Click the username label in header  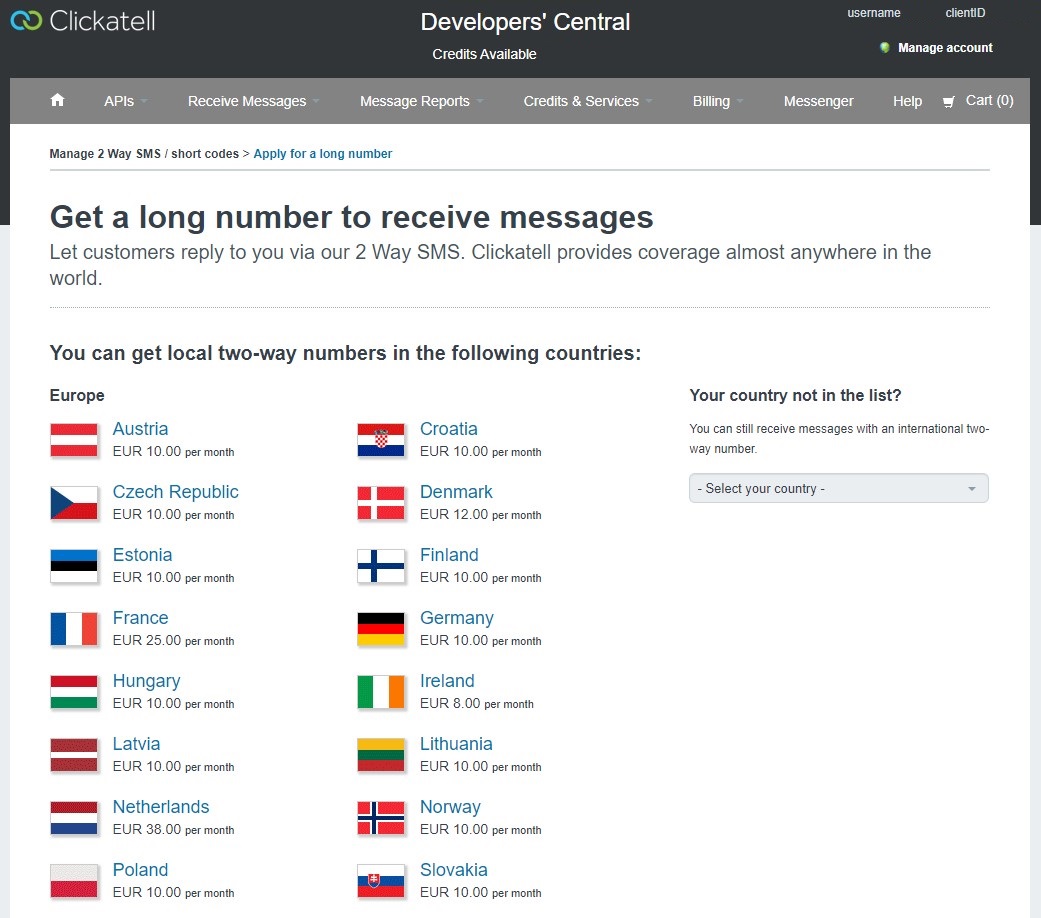pyautogui.click(x=874, y=13)
